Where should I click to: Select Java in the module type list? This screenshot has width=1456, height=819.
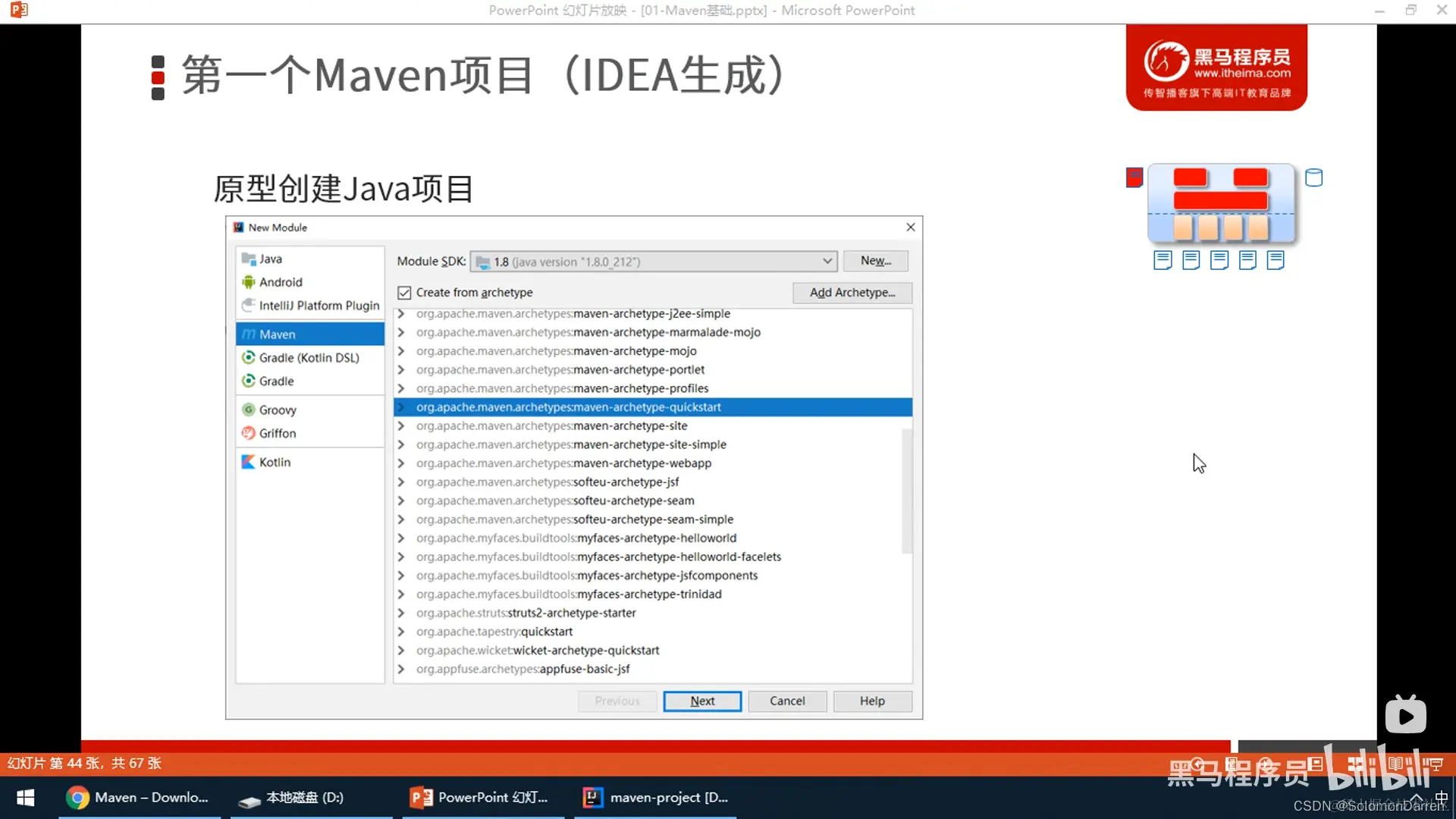(x=270, y=259)
